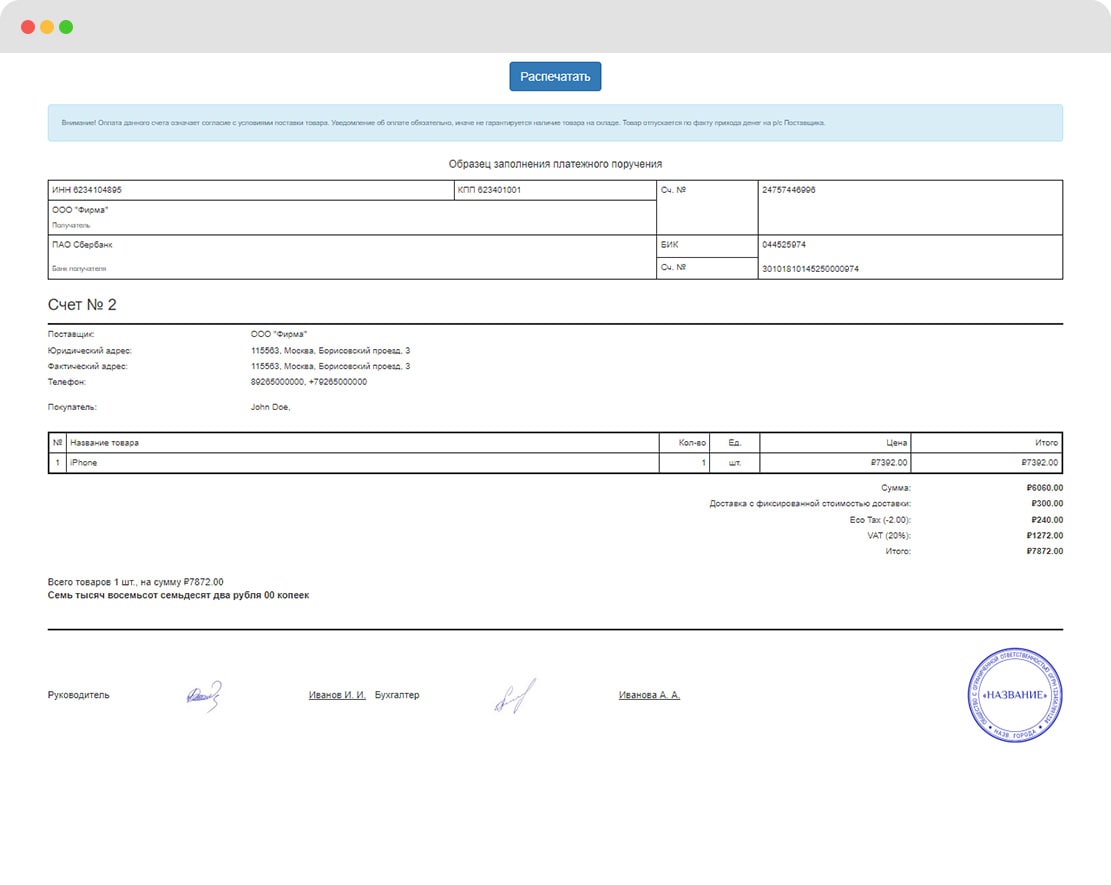This screenshot has height=885, width=1111.
Task: Minimize the window using the yellow button
Action: tap(47, 27)
